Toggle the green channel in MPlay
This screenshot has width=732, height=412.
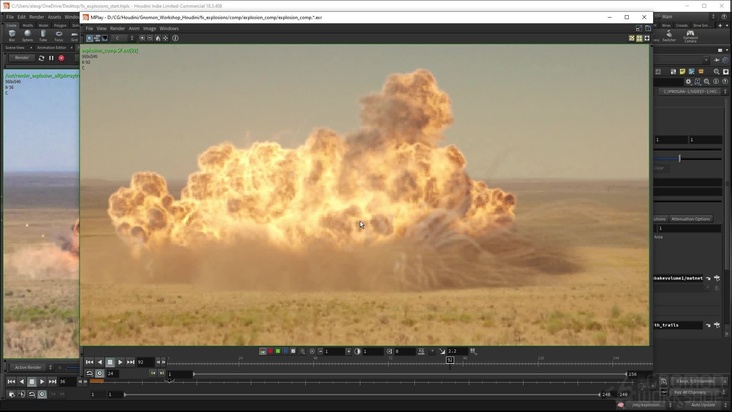point(278,351)
